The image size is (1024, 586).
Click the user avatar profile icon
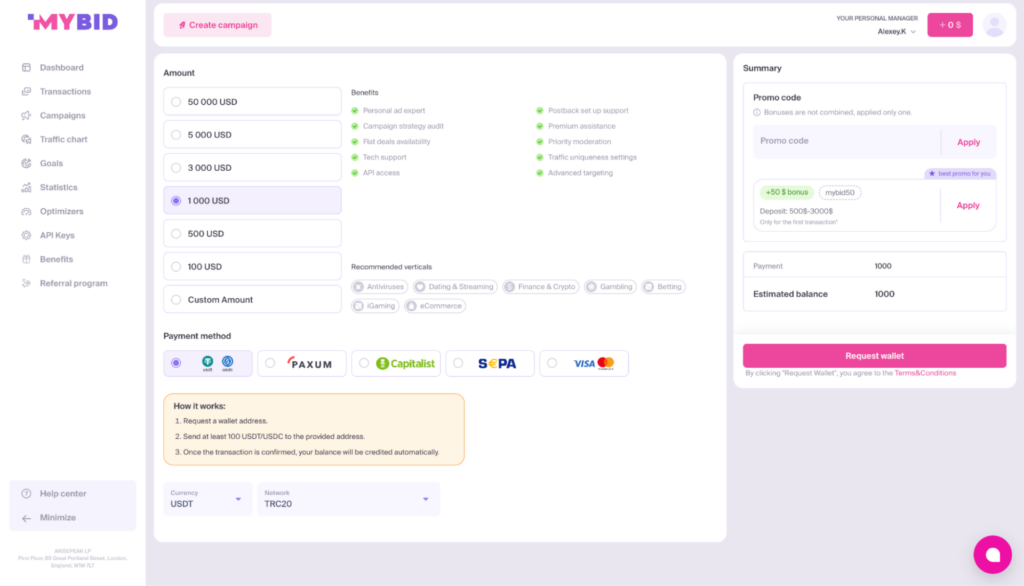(995, 25)
